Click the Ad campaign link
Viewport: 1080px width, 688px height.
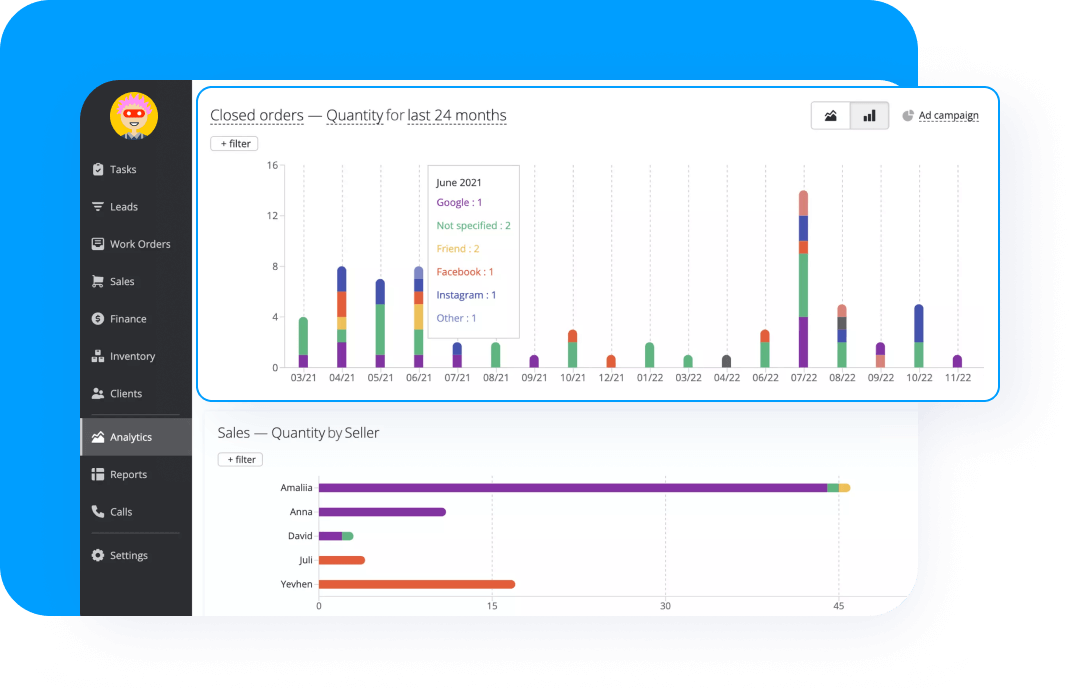948,115
